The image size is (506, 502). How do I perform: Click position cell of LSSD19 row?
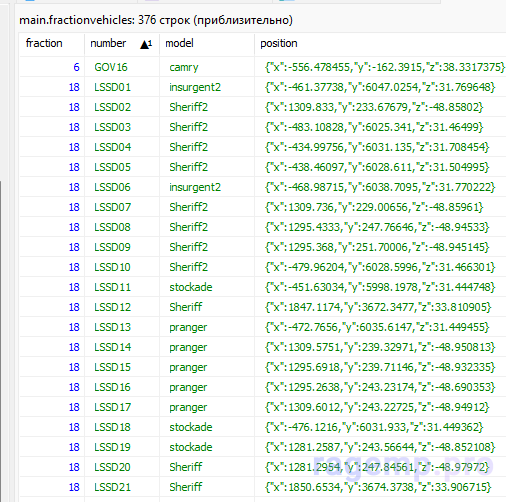(x=380, y=447)
